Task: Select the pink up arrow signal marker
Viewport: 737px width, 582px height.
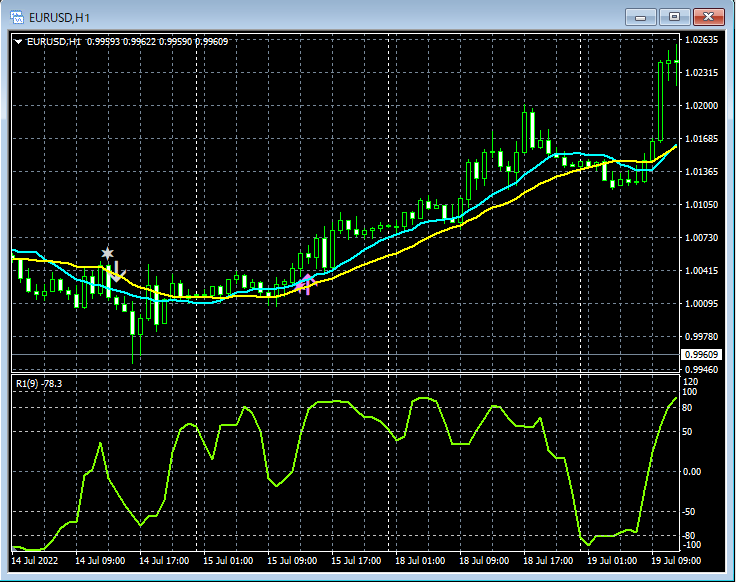Action: click(307, 284)
